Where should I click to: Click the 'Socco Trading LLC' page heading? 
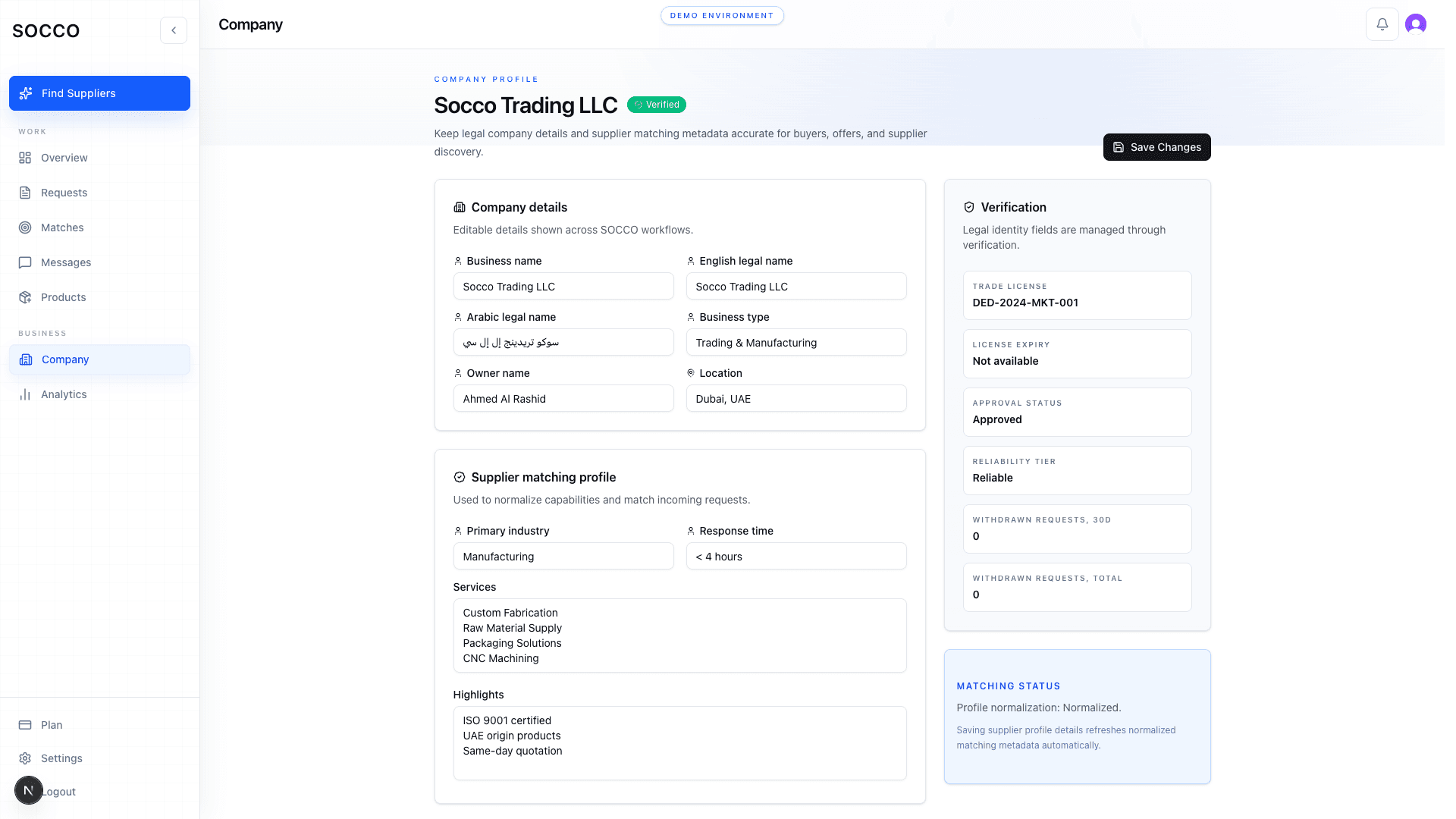526,105
